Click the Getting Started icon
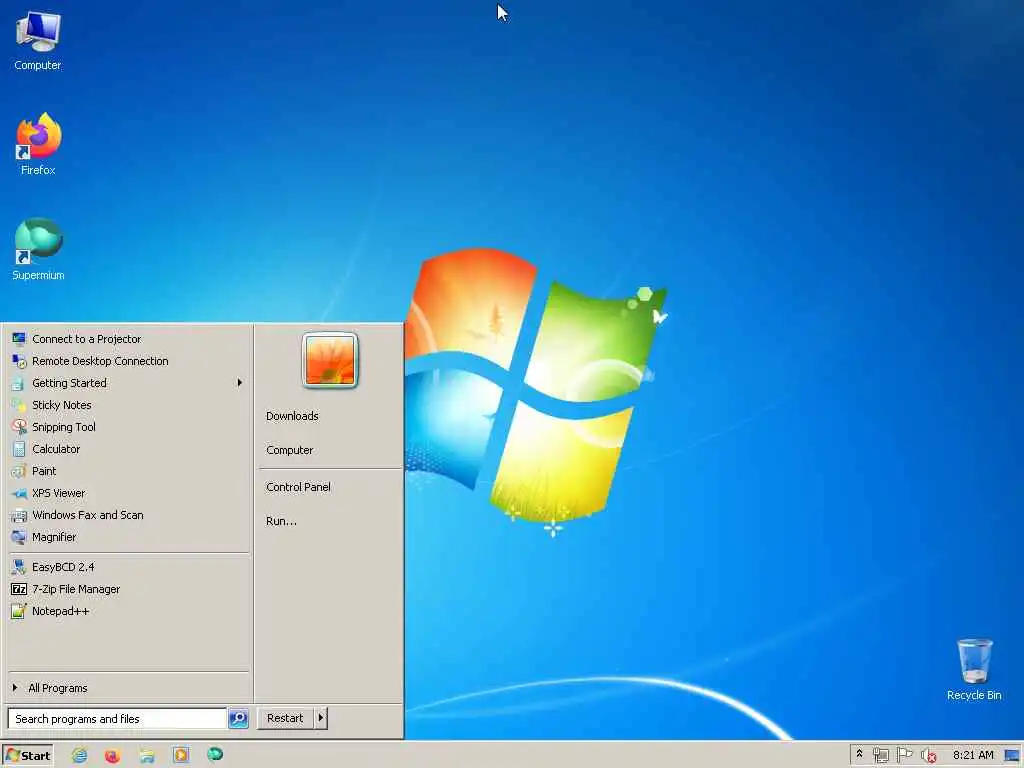Viewport: 1024px width, 768px height. pos(18,383)
